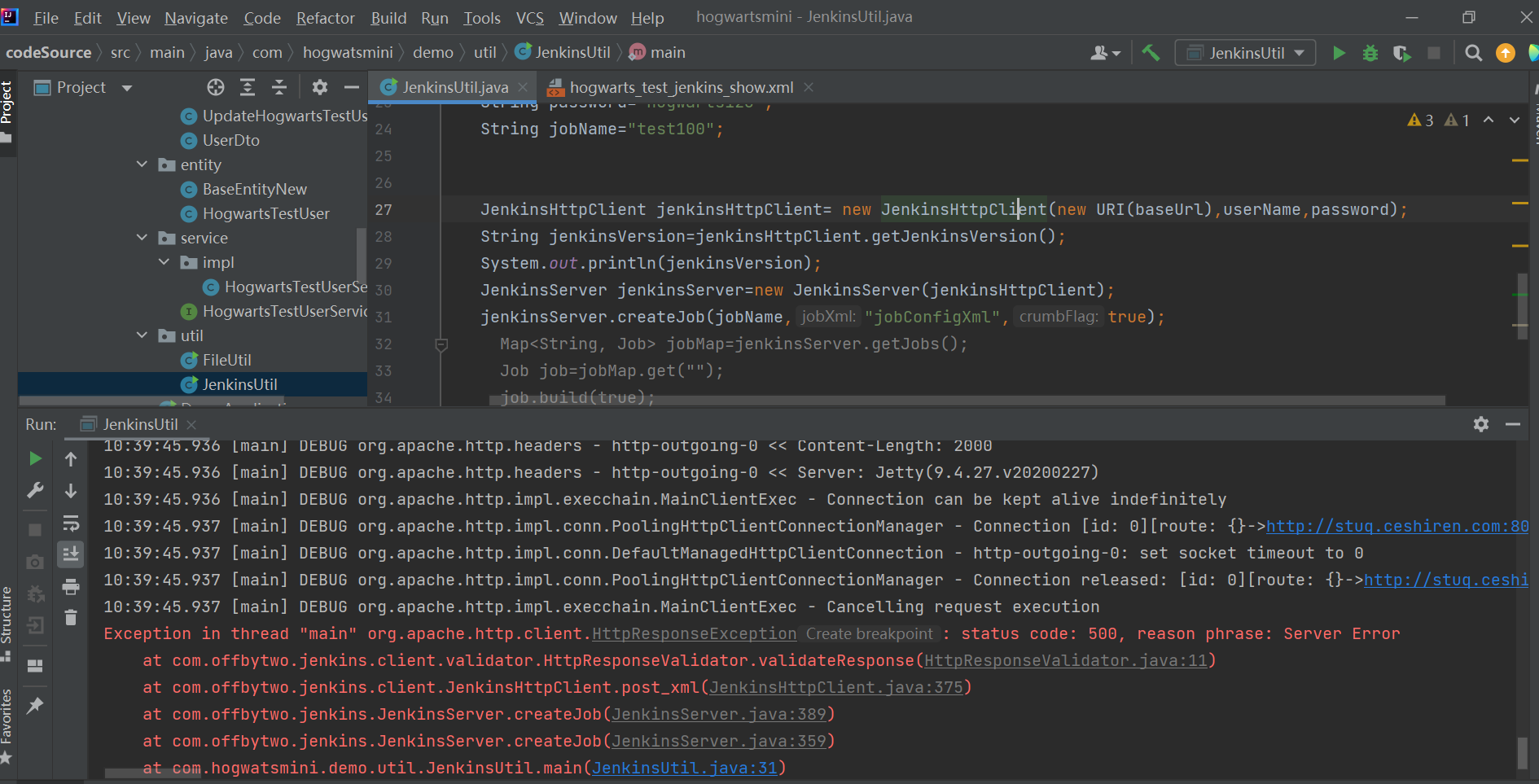
Task: Expand all in Project panel
Action: tap(248, 87)
